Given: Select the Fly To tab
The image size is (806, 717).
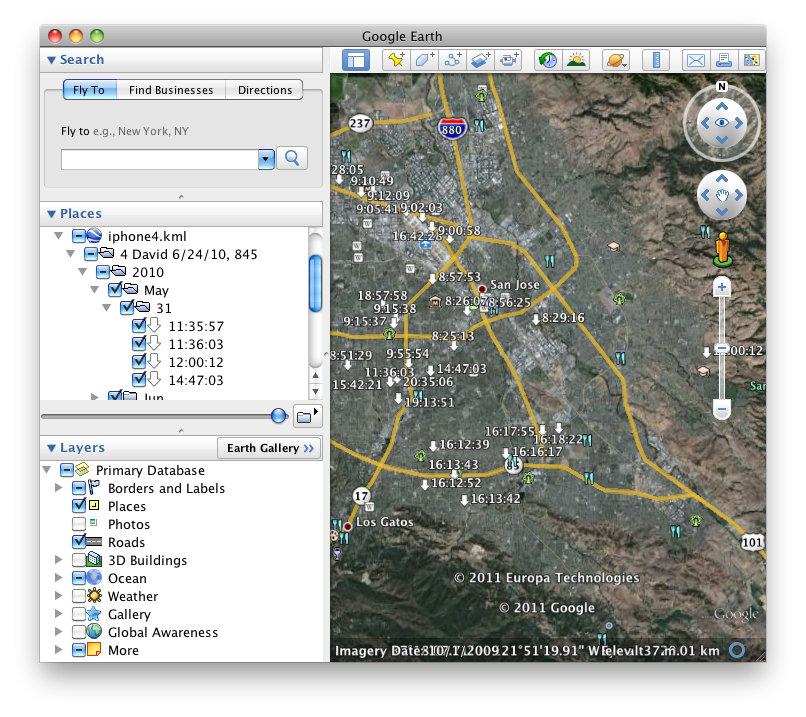Looking at the screenshot, I should (x=89, y=90).
